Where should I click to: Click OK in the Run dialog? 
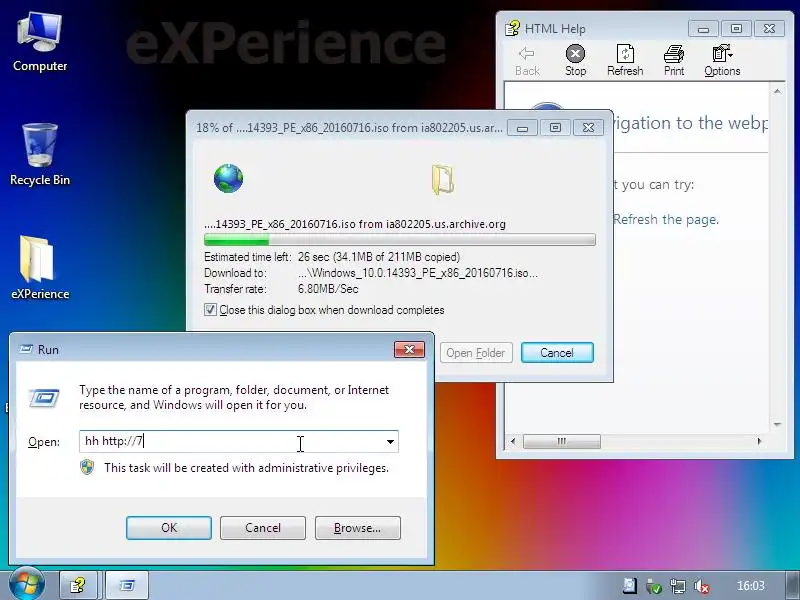[x=169, y=528]
